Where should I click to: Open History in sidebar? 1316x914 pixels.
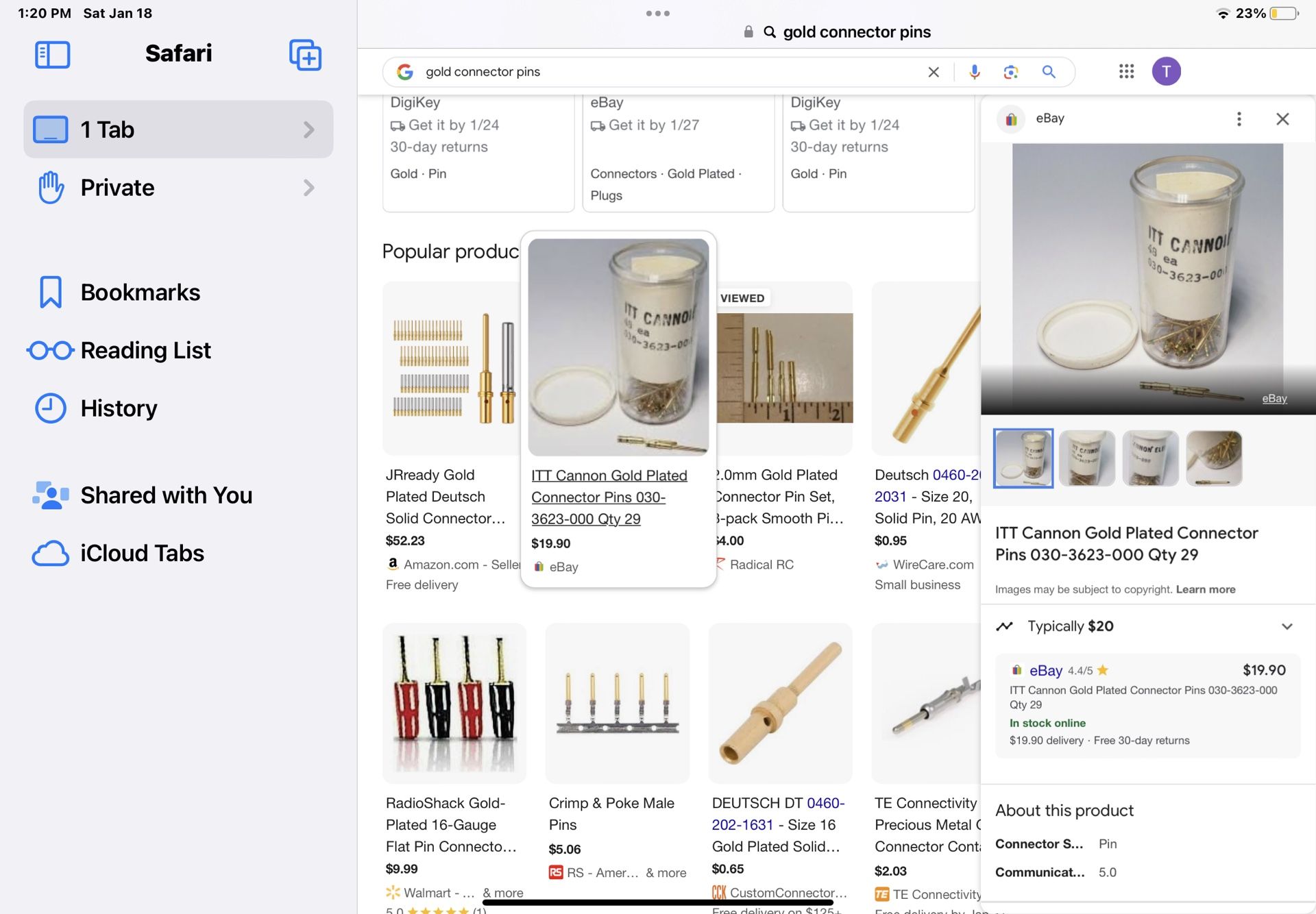119,408
